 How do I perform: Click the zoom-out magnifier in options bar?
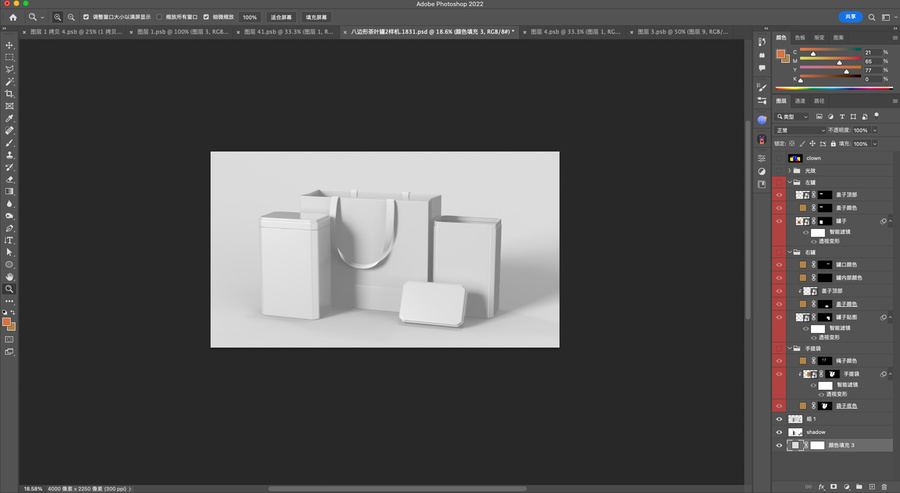point(71,17)
